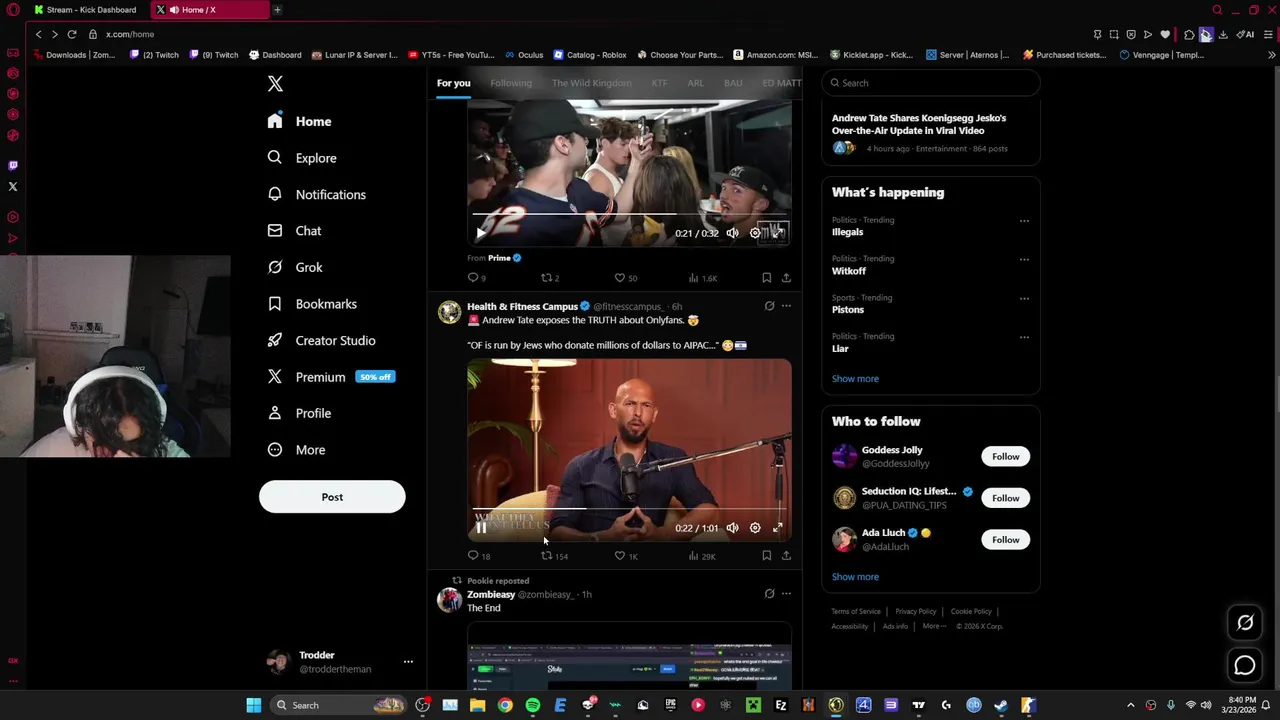This screenshot has height=720, width=1280.
Task: Like the Health & Fitness post
Action: 619,556
